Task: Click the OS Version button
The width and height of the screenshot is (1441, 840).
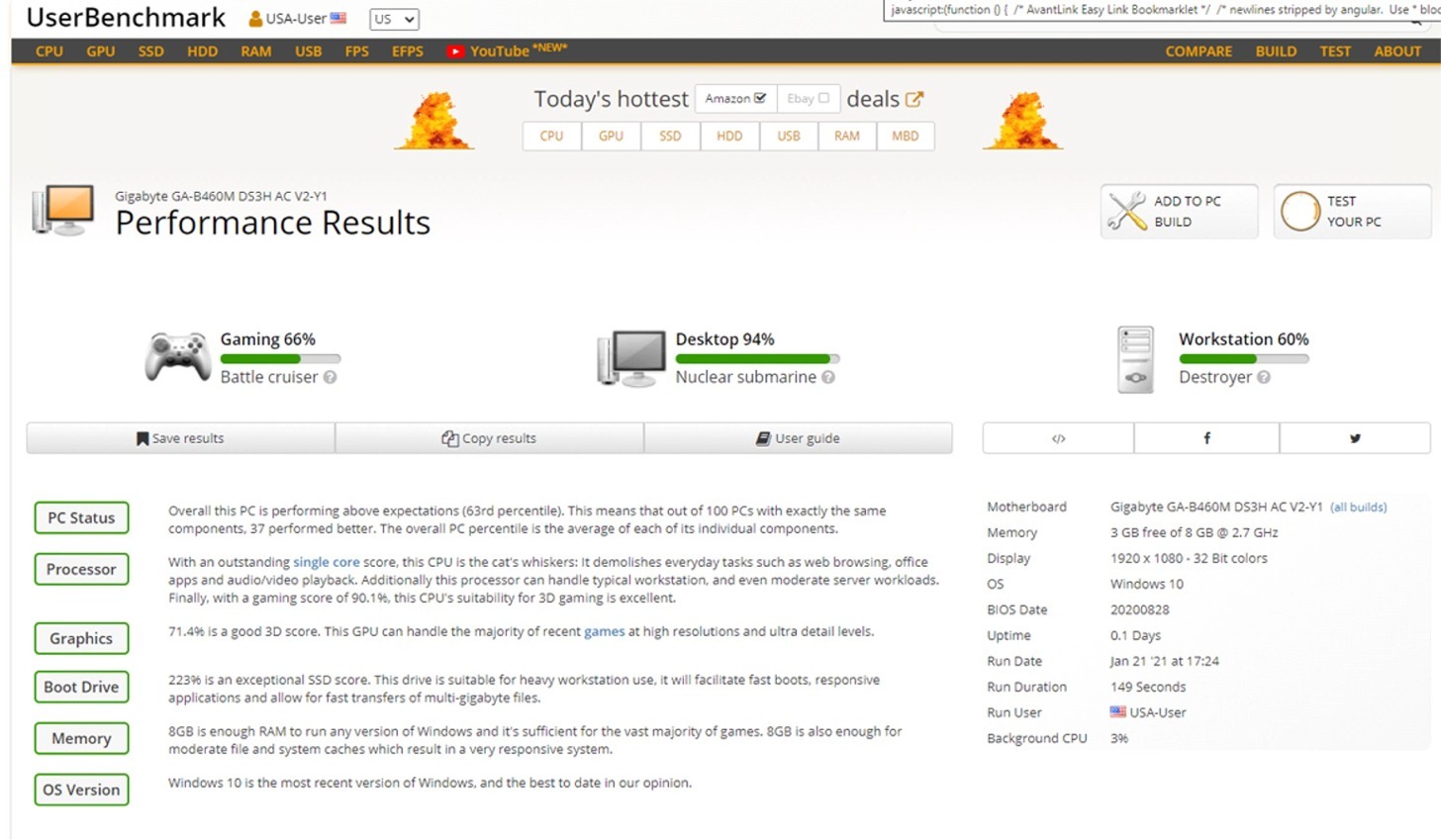Action: pos(81,790)
